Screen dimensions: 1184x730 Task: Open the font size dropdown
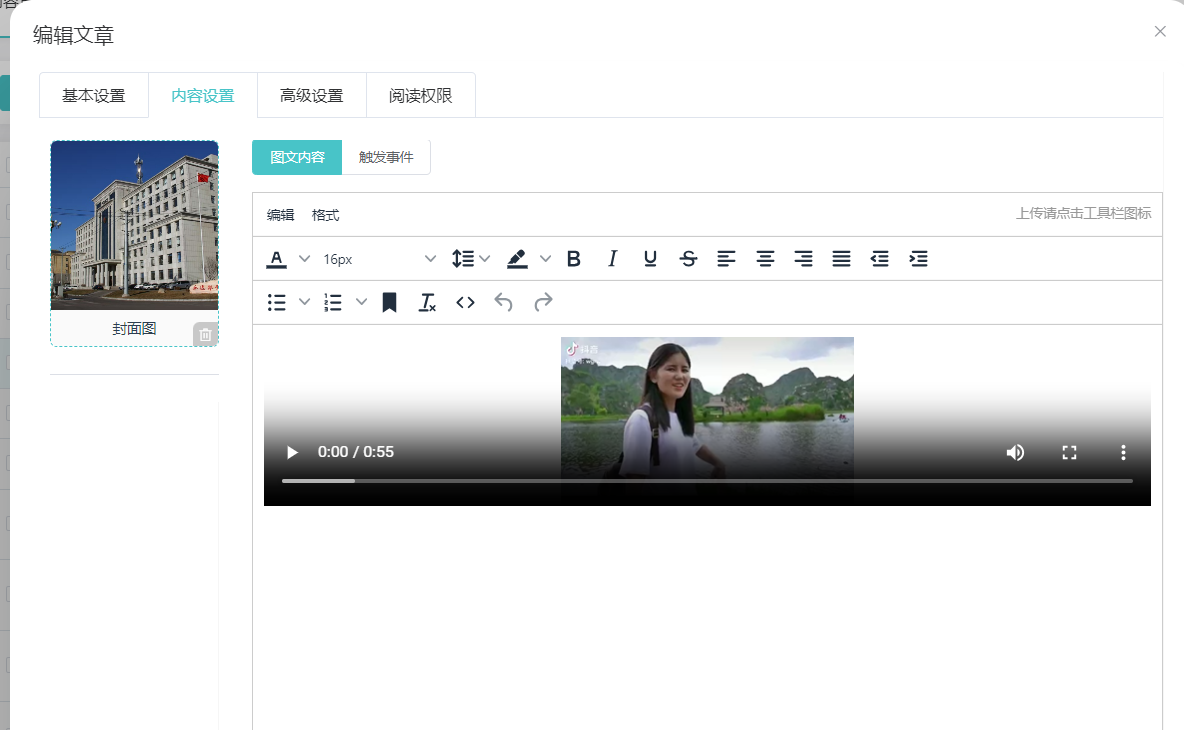(430, 258)
